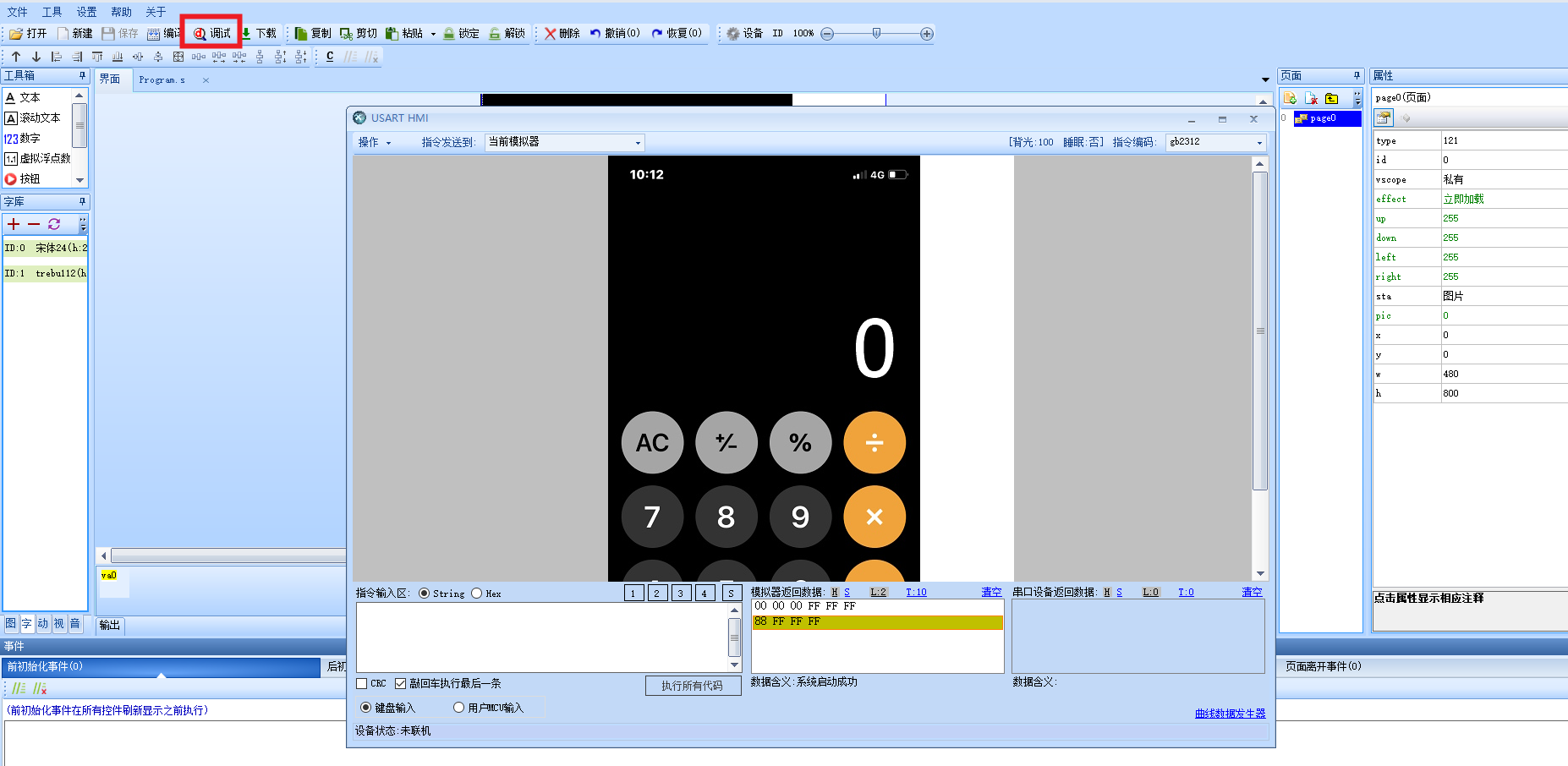1568x766 pixels.
Task: Refresh font library with purple arrows icon
Action: pyautogui.click(x=54, y=224)
